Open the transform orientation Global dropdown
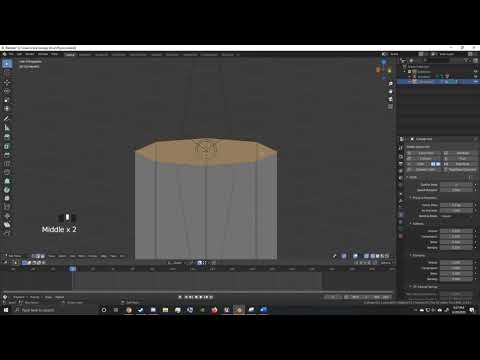Viewport: 480px width, 360px height. tap(176, 263)
